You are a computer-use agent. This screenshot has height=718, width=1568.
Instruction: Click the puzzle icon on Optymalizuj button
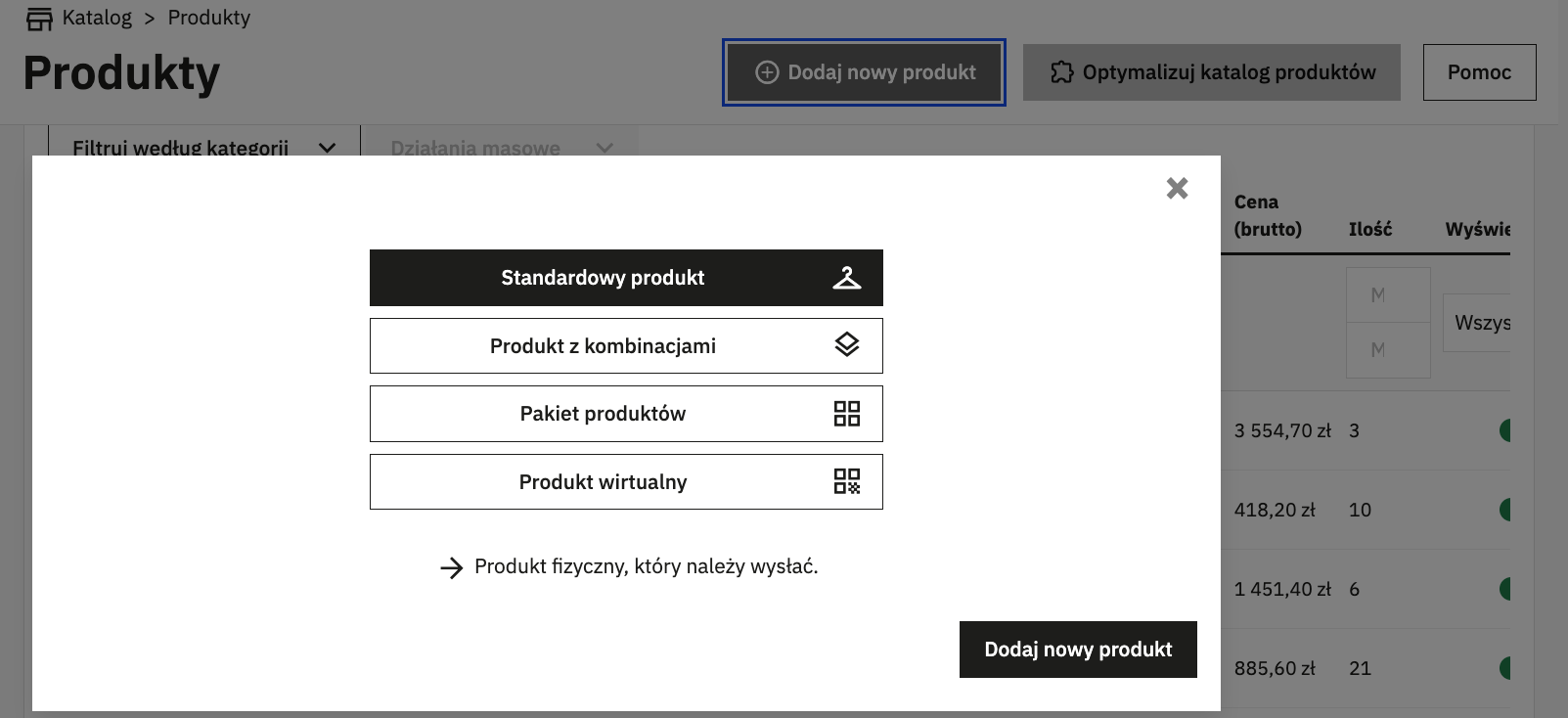point(1061,72)
